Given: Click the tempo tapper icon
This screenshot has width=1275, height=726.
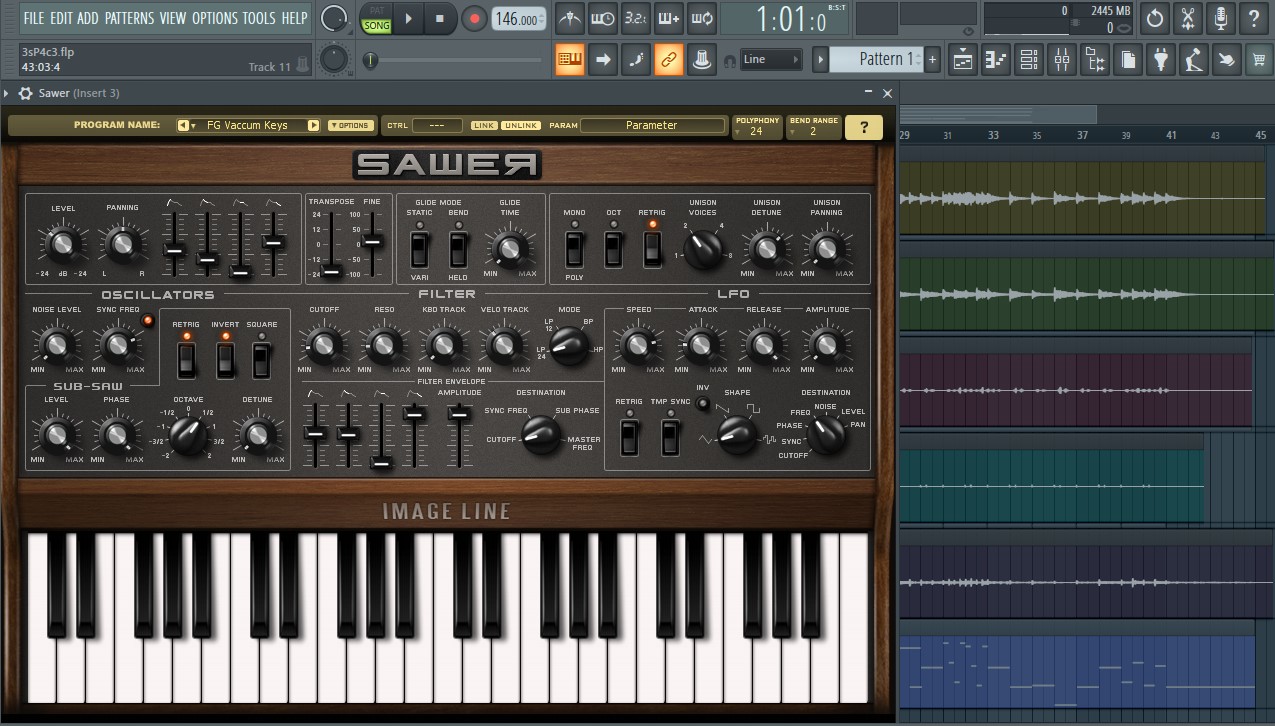Looking at the screenshot, I should point(1193,60).
